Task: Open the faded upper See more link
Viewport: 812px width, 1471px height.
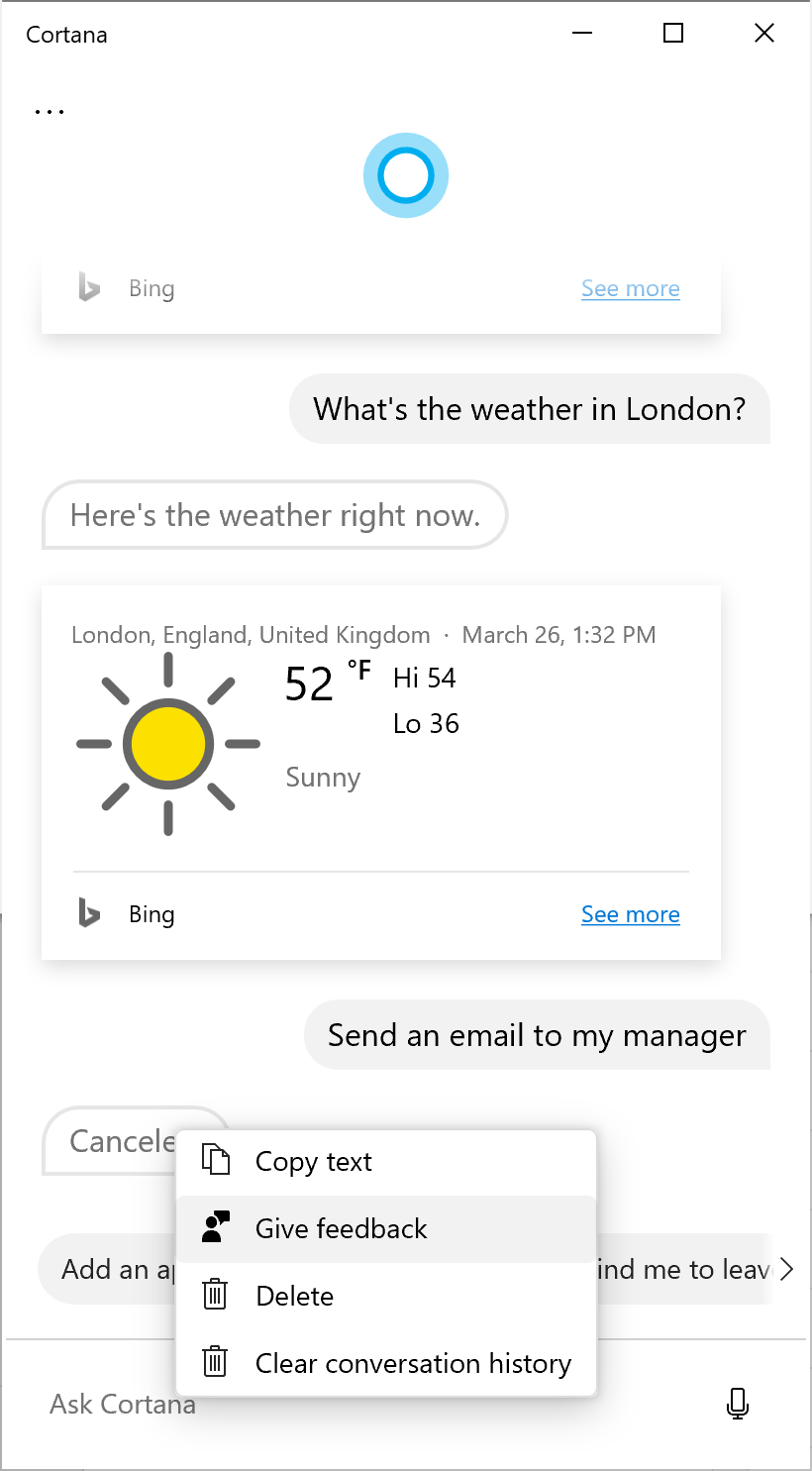Action: coord(630,288)
